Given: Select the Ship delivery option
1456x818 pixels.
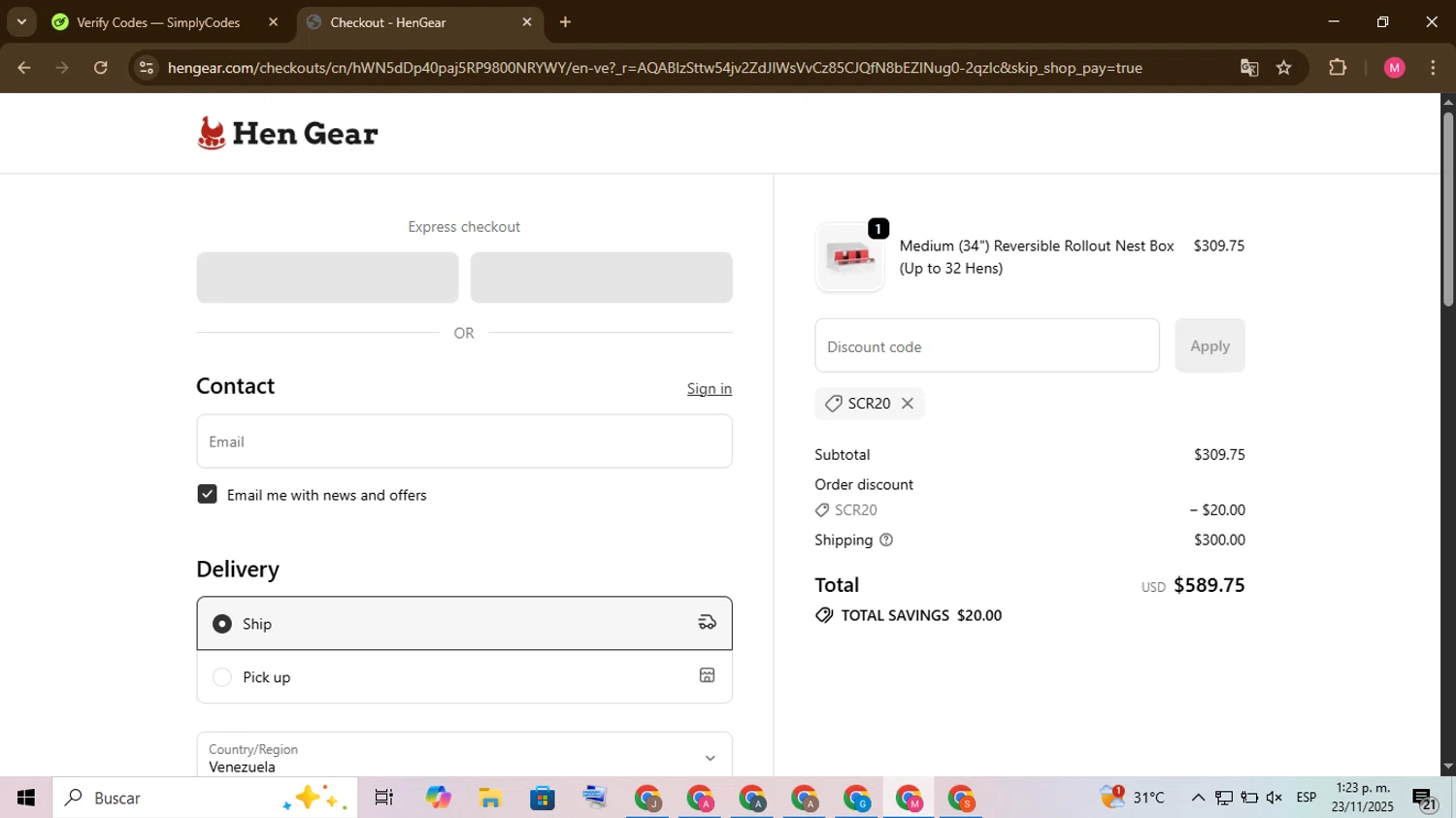Looking at the screenshot, I should tap(464, 624).
